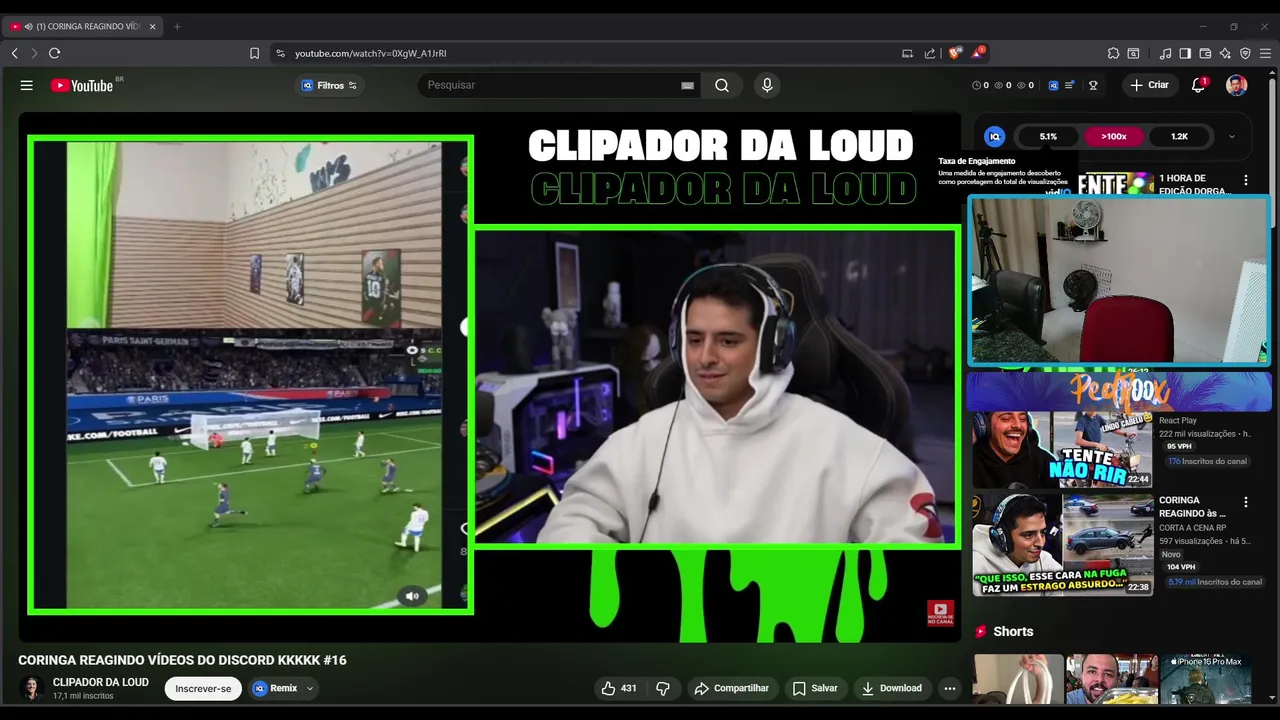Reload the current page
This screenshot has width=1280, height=720.
[55, 53]
